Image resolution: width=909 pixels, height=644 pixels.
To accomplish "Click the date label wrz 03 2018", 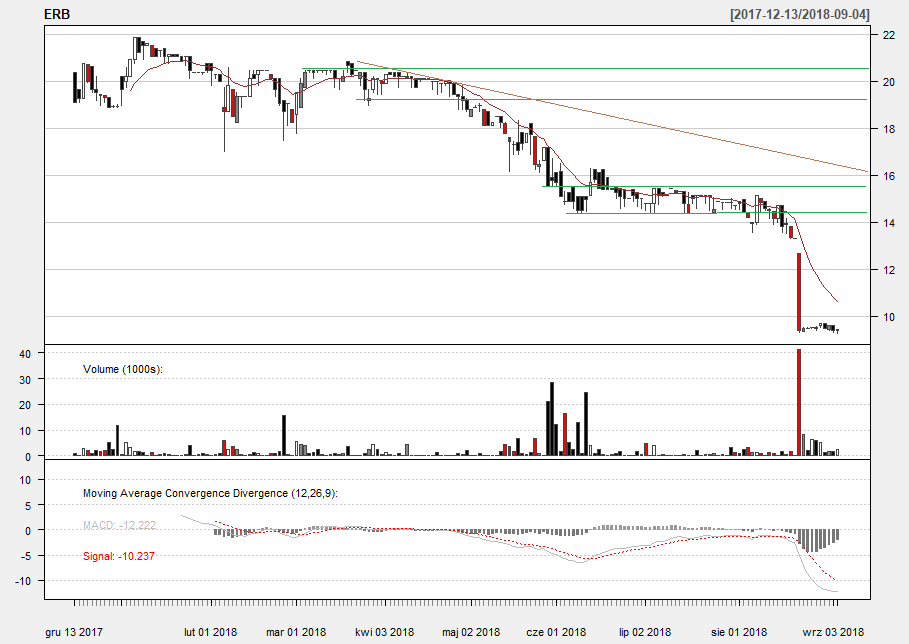I will click(x=833, y=632).
